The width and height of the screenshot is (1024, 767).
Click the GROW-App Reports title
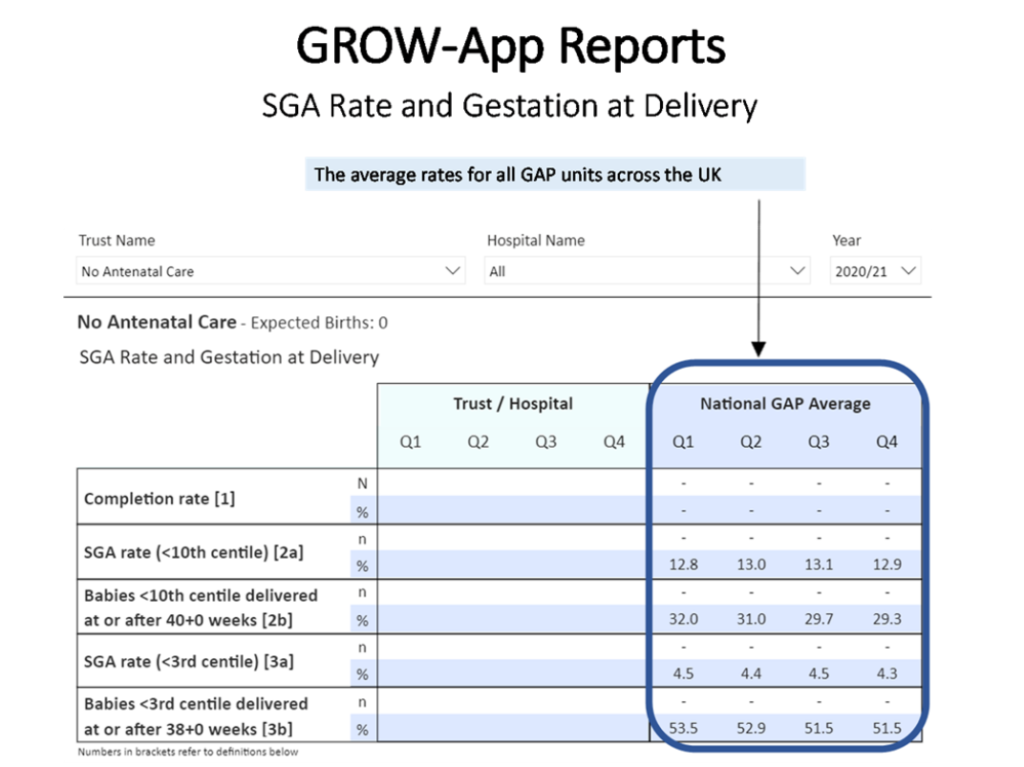coord(511,46)
